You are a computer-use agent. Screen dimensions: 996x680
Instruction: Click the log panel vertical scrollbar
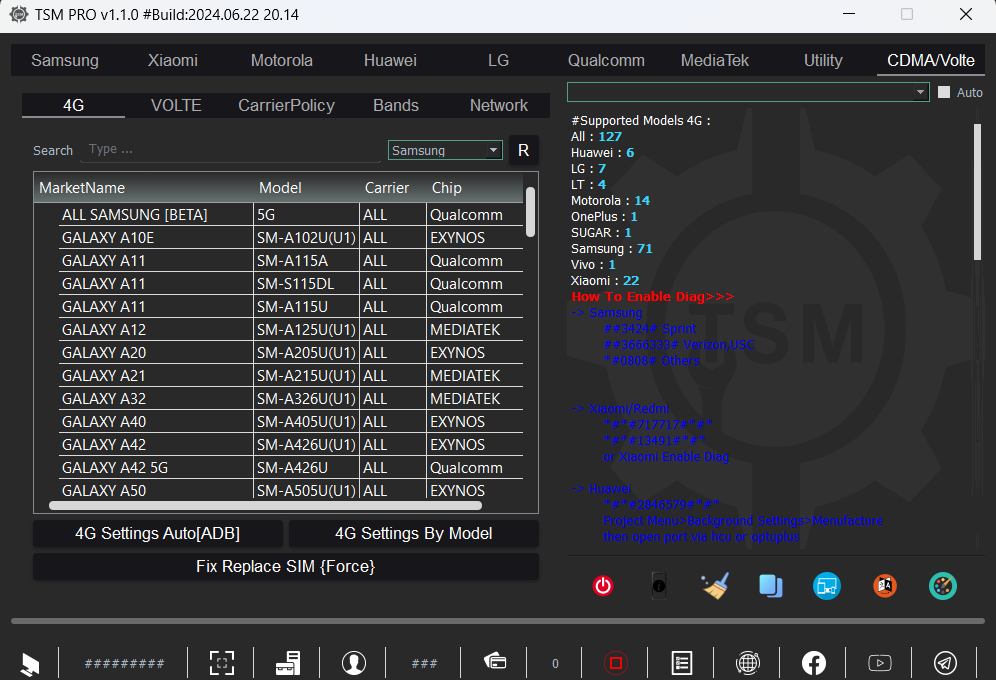coord(978,191)
